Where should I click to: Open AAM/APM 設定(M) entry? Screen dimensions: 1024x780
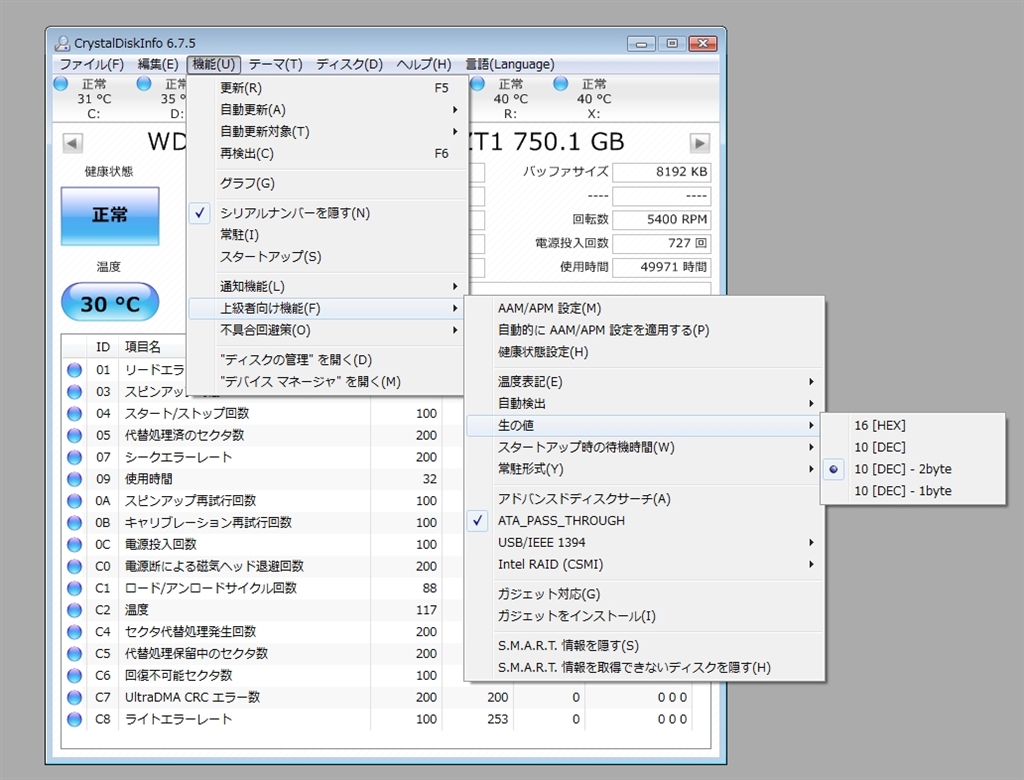[643, 308]
